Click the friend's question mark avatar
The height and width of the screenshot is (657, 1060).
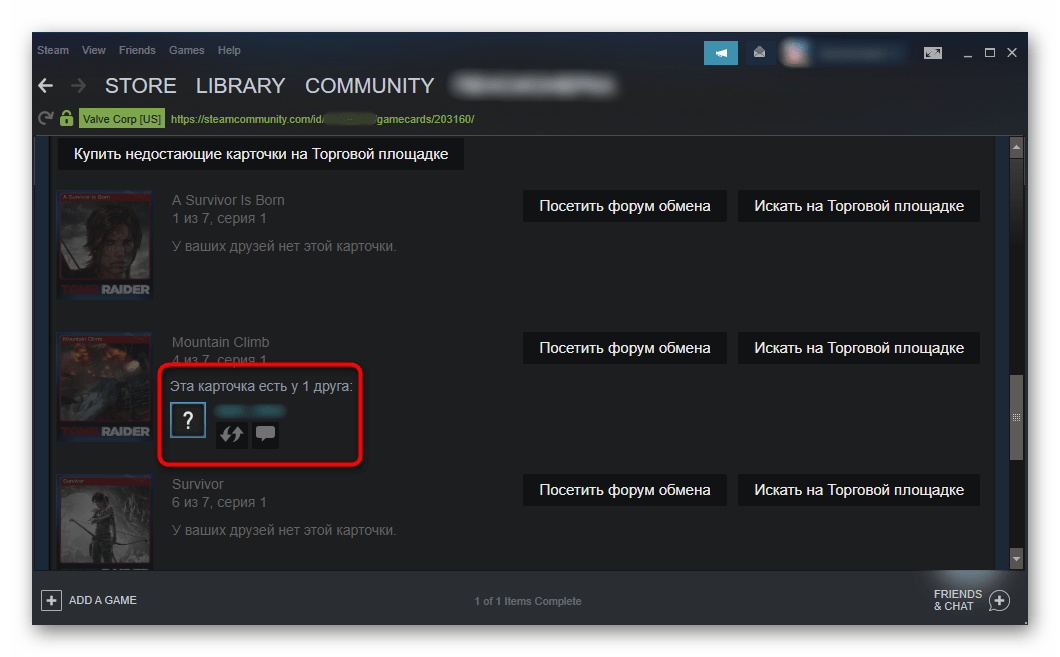coord(188,420)
